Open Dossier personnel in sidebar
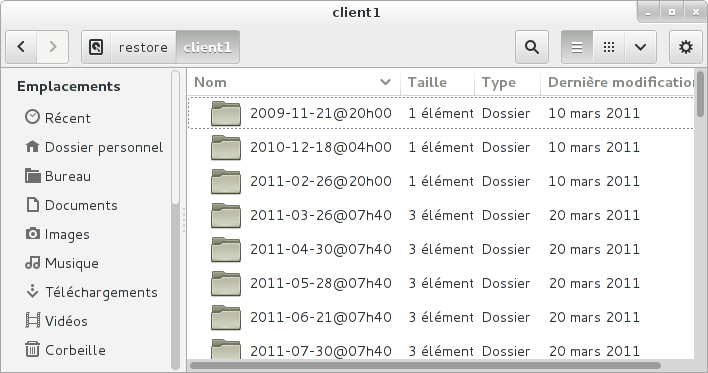The width and height of the screenshot is (708, 373). [x=94, y=147]
